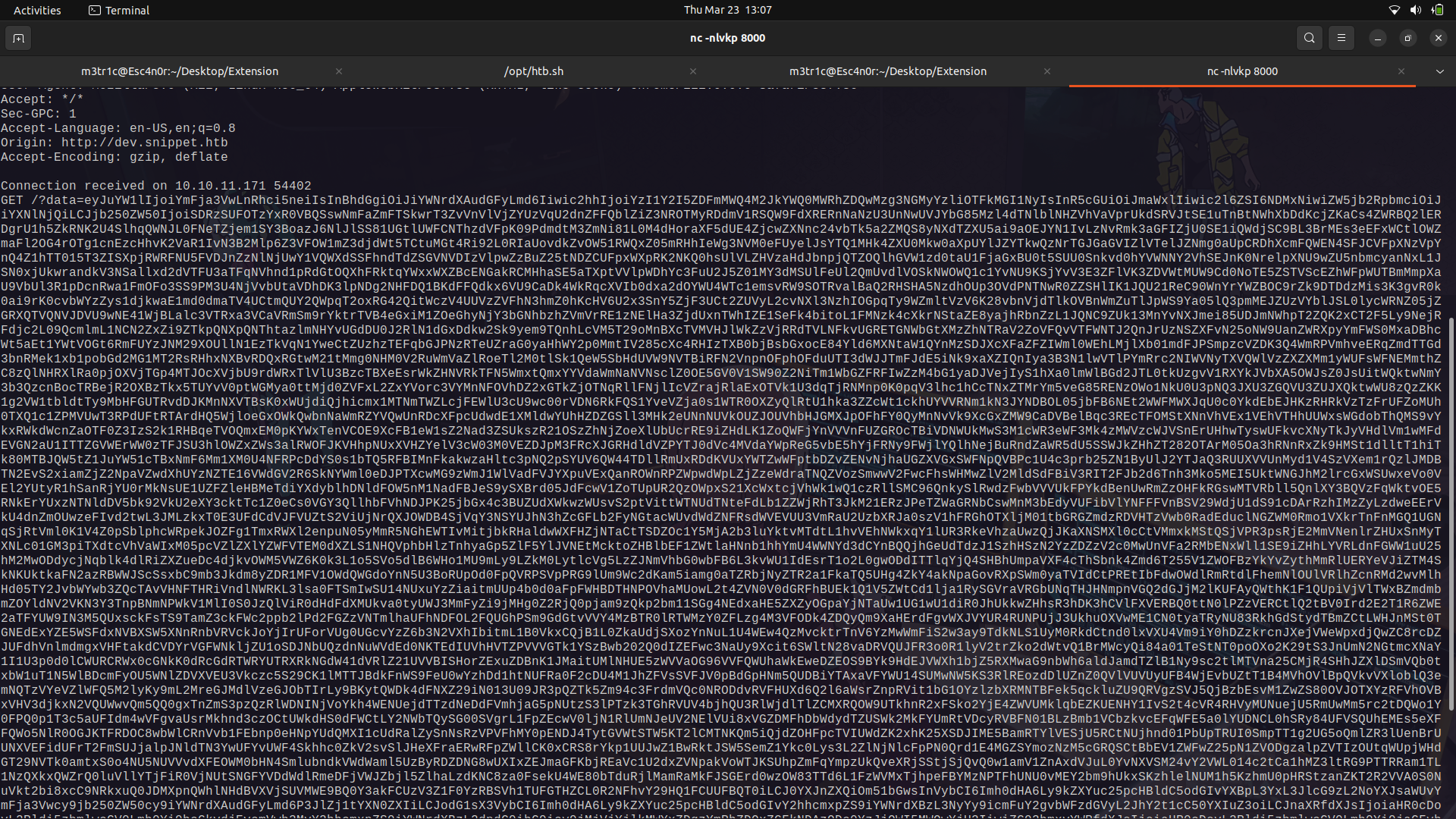Open the terminal search
This screenshot has height=819, width=1456.
coord(1309,37)
